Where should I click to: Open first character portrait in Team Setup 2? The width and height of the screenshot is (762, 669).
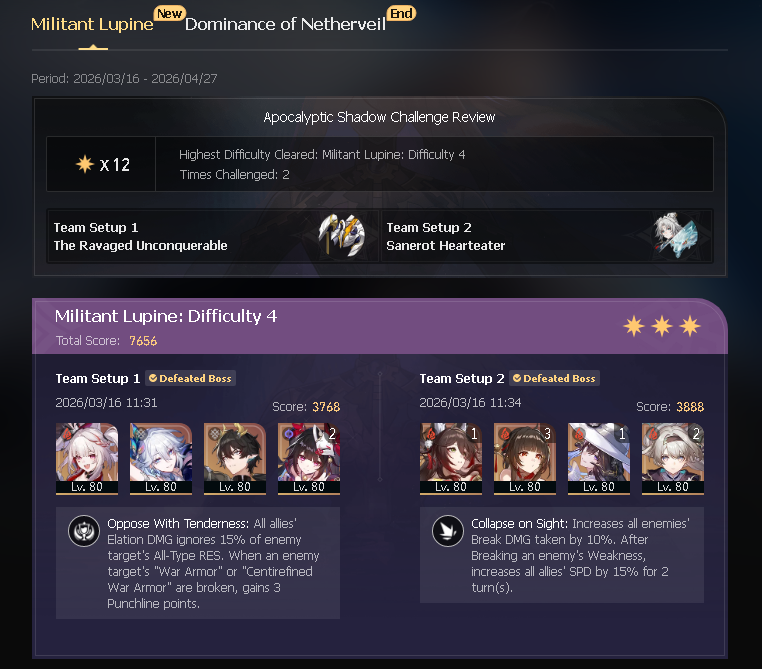point(451,459)
